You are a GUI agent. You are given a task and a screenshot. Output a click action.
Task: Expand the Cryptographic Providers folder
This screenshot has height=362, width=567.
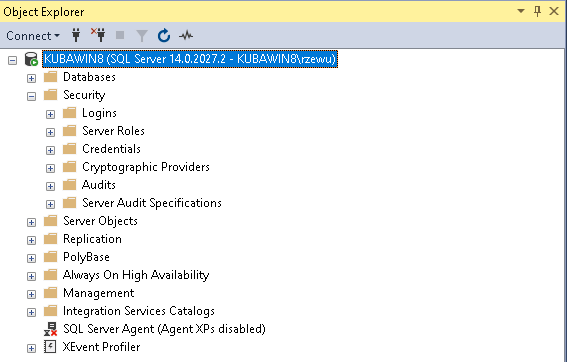(50, 169)
